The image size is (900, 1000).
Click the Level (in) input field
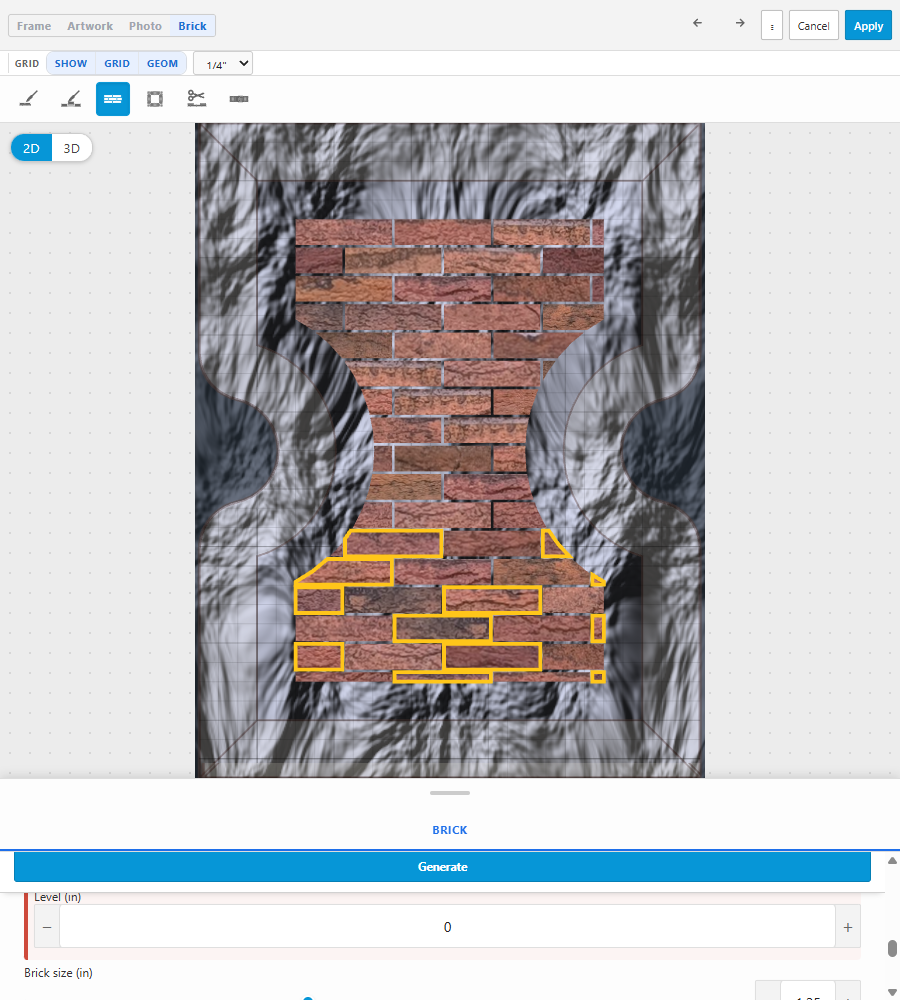coord(447,927)
